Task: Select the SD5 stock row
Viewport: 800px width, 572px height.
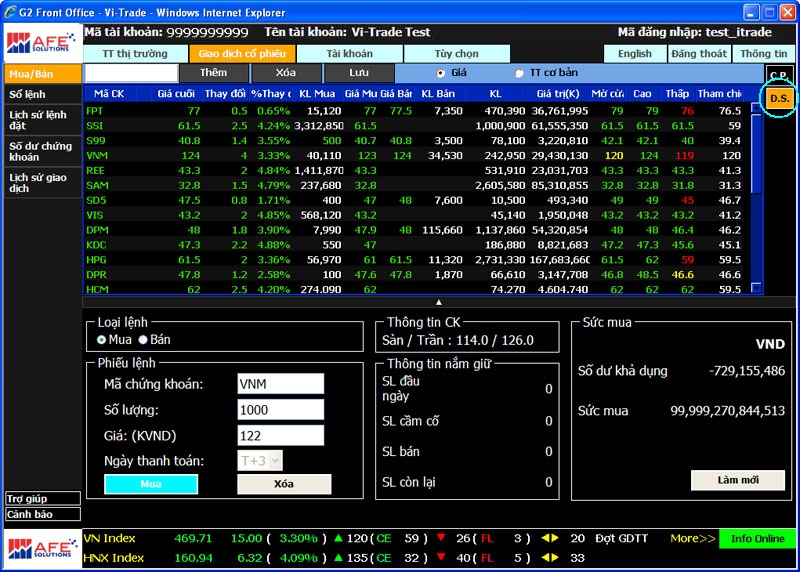Action: pyautogui.click(x=416, y=200)
